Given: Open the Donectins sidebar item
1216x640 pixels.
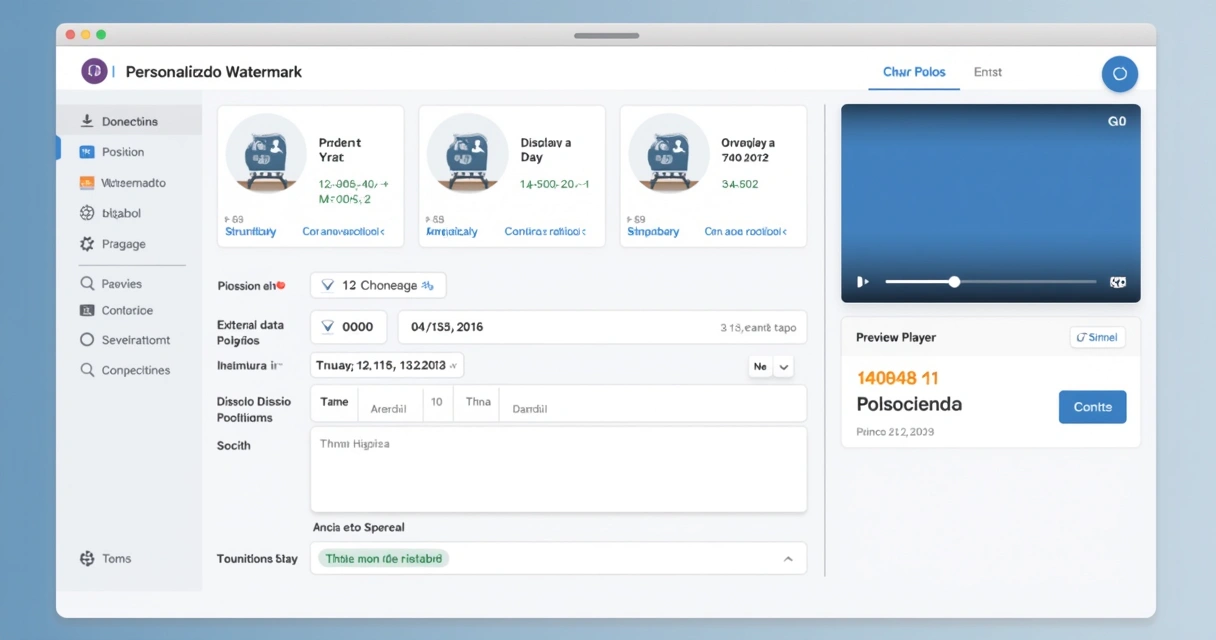Looking at the screenshot, I should (129, 121).
